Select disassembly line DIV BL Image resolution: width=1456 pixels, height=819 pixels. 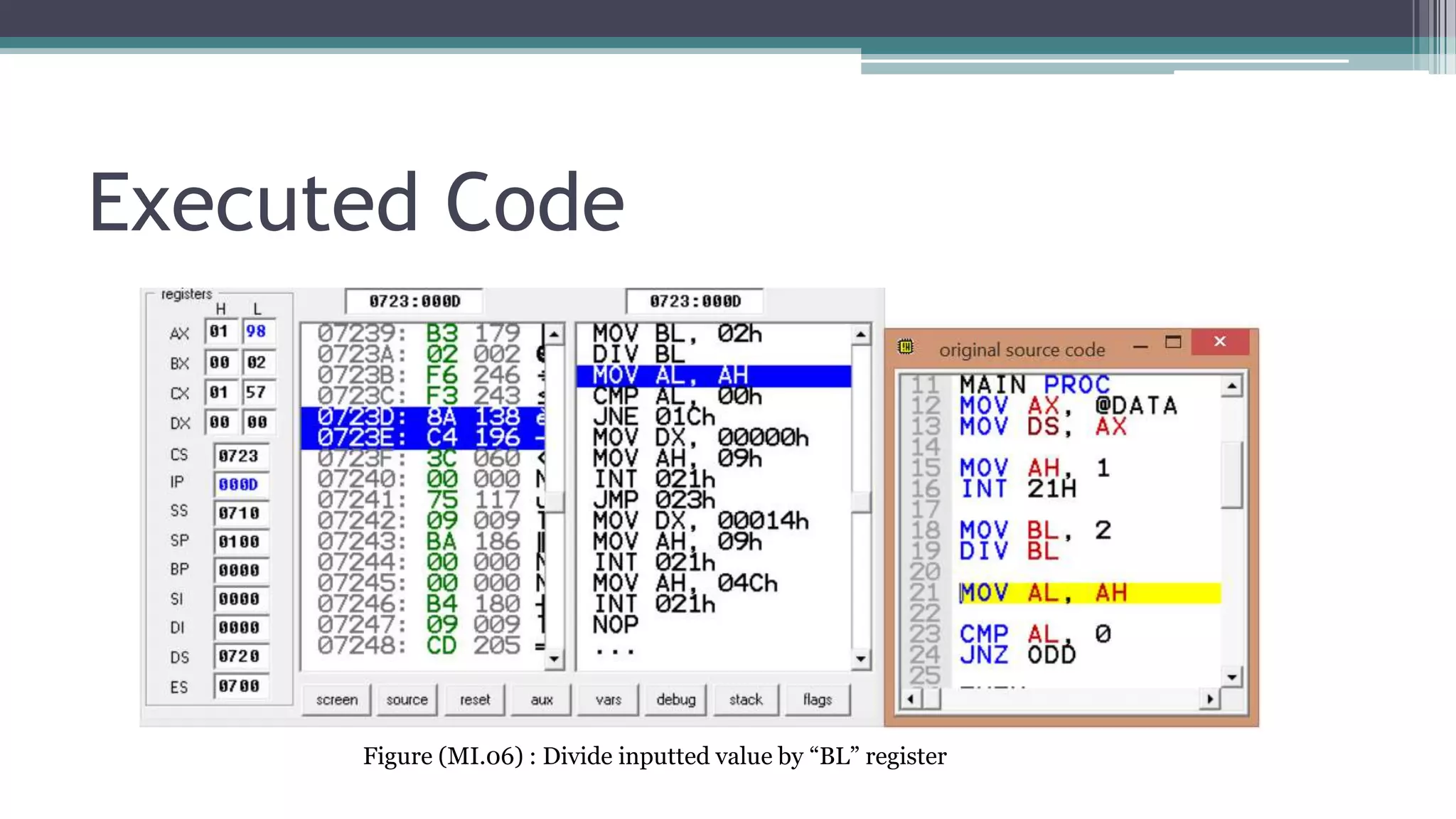coord(714,354)
